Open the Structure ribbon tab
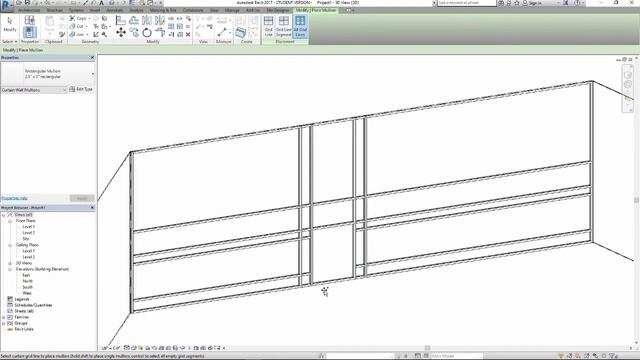This screenshot has height=360, width=640. [x=55, y=10]
